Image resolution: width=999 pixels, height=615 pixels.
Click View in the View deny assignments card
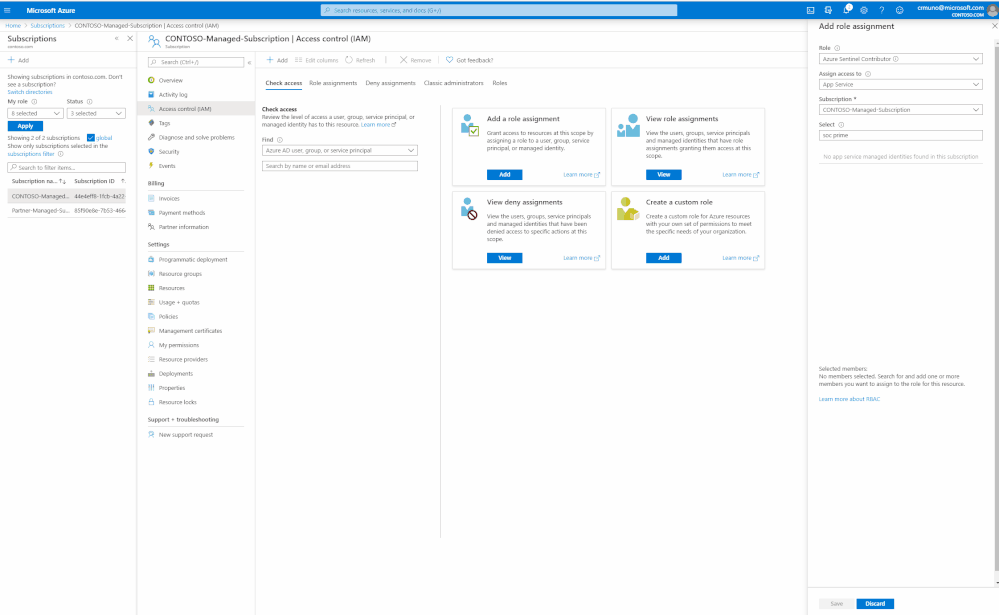pyautogui.click(x=505, y=258)
